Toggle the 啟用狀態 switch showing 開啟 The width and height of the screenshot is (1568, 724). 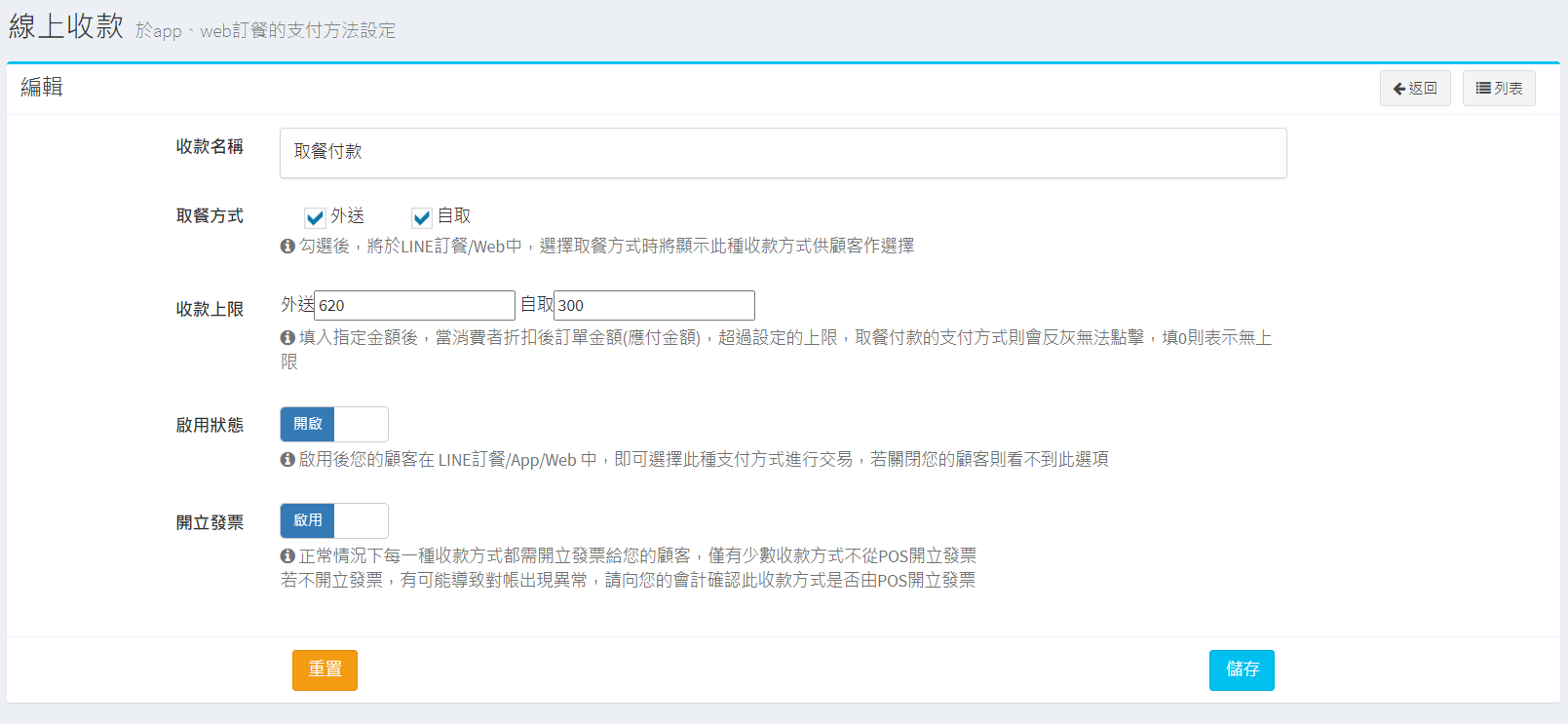click(333, 424)
